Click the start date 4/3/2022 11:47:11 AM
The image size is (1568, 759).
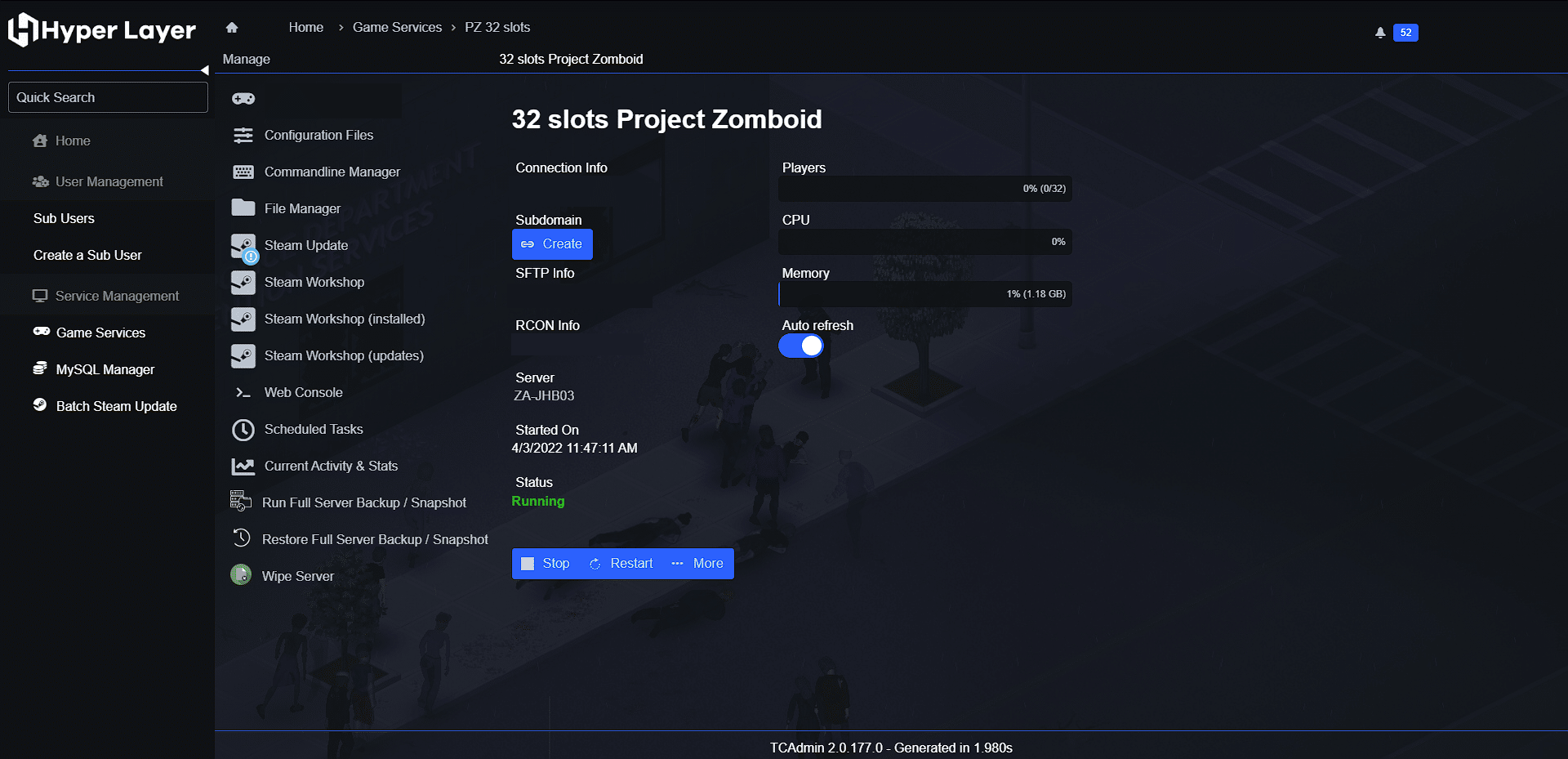[x=575, y=448]
